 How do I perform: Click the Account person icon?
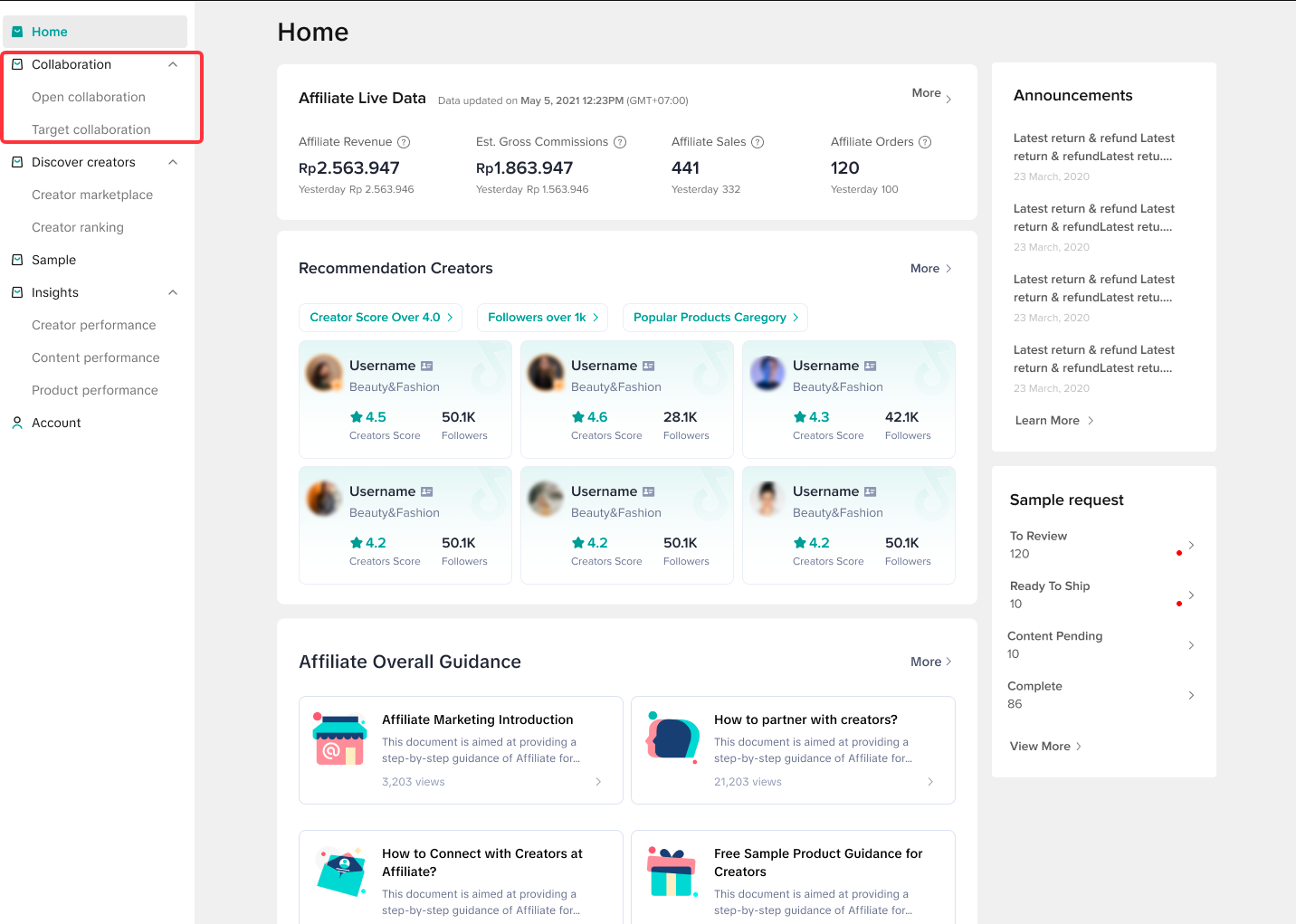17,423
